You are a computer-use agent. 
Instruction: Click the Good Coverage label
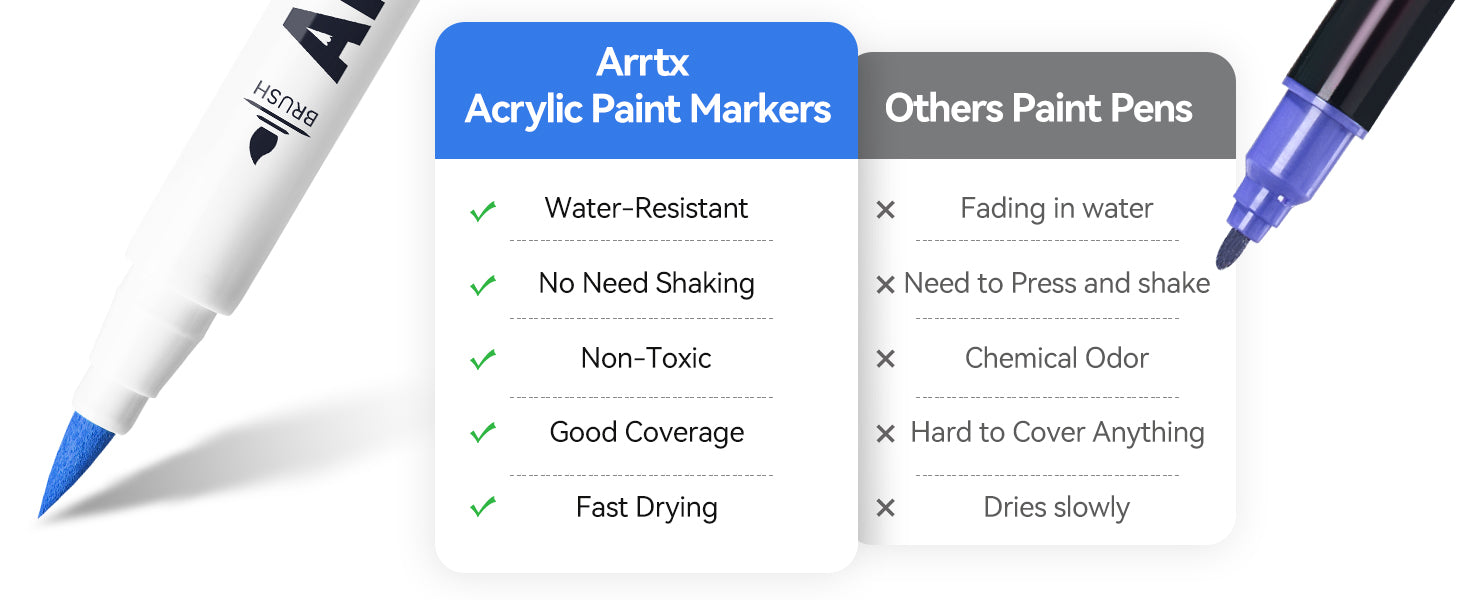click(646, 432)
